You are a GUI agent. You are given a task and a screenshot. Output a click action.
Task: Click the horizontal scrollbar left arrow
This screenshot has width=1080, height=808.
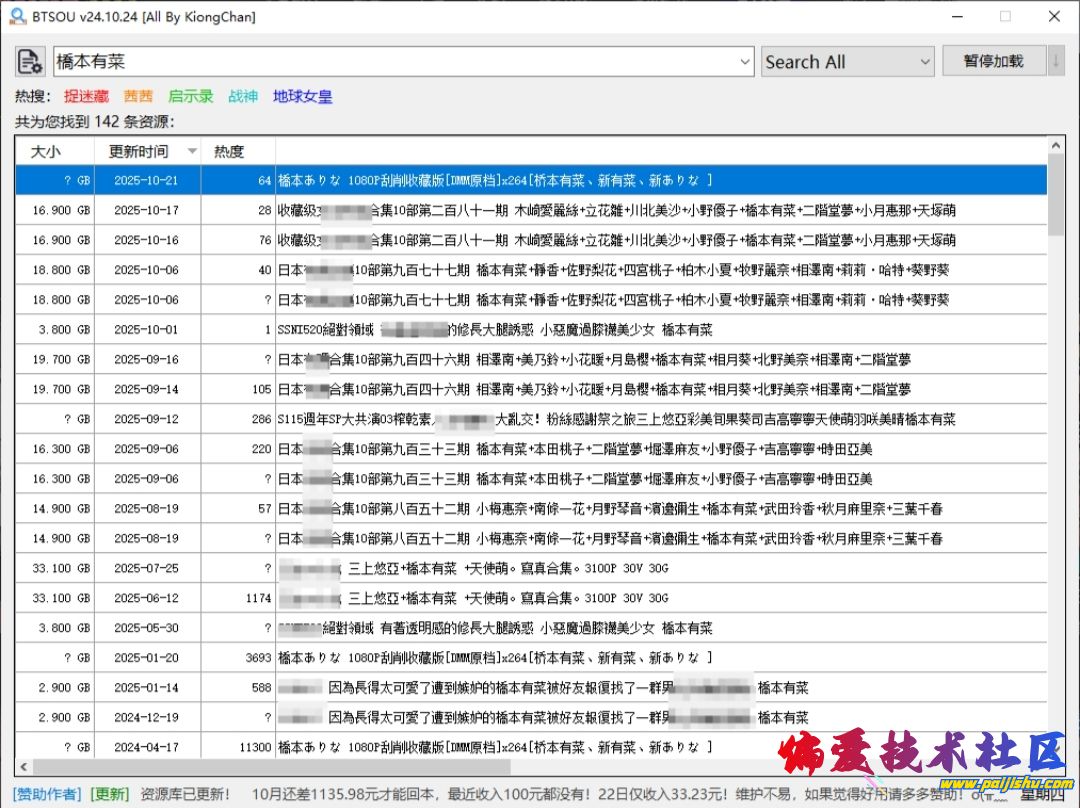click(x=22, y=767)
